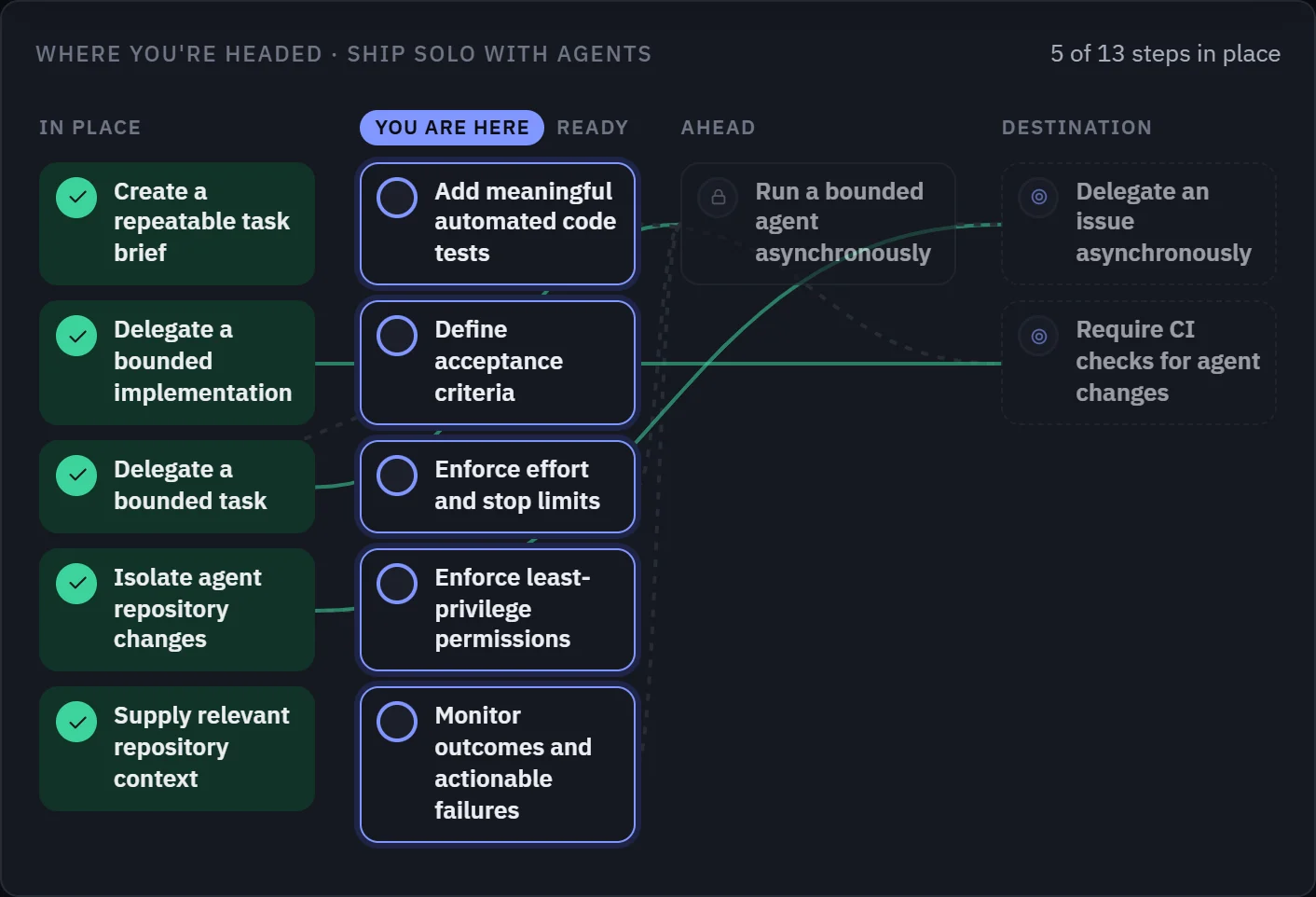Viewport: 1316px width, 897px height.
Task: Click checkmark icon on Supply relevant repository context
Action: point(76,722)
